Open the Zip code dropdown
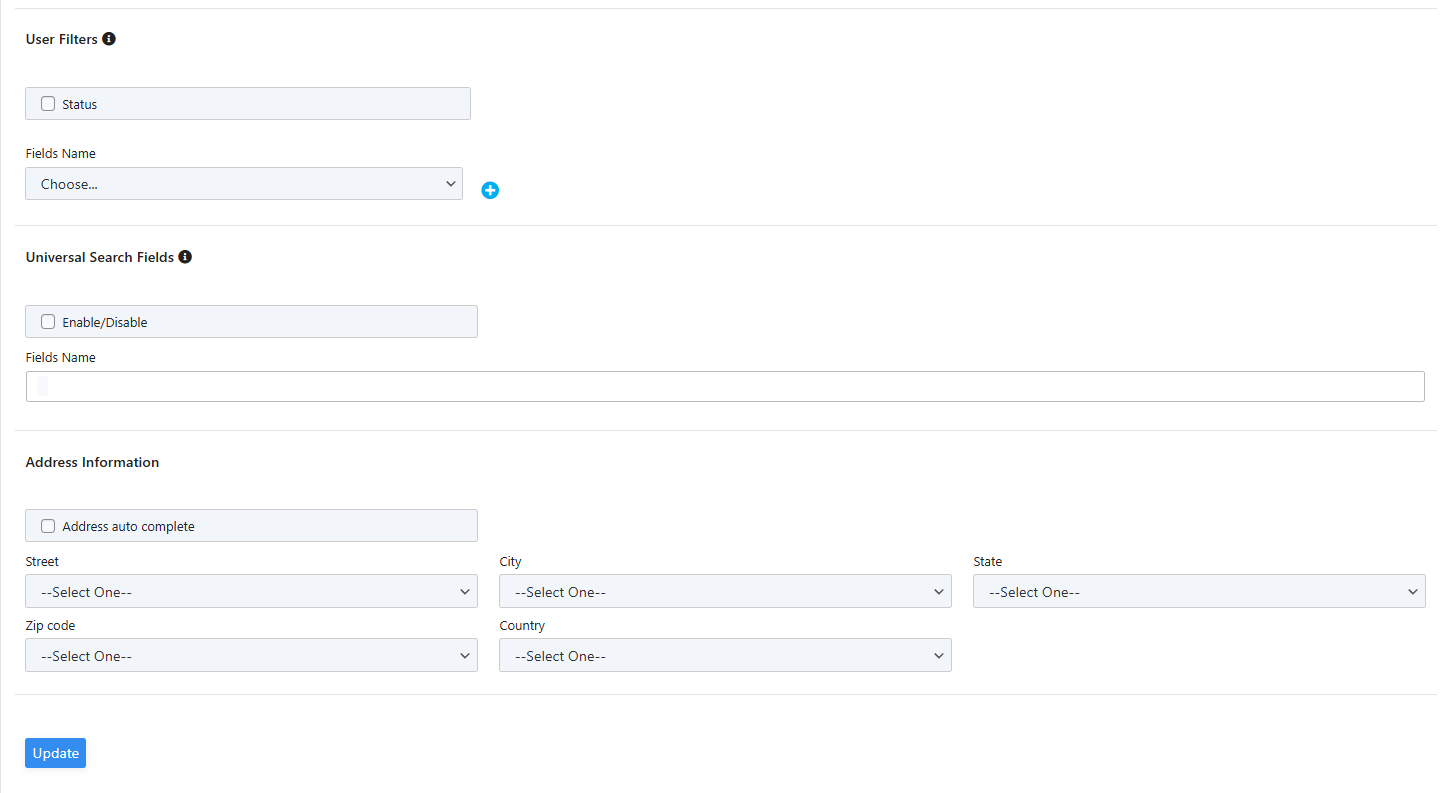 click(x=251, y=656)
